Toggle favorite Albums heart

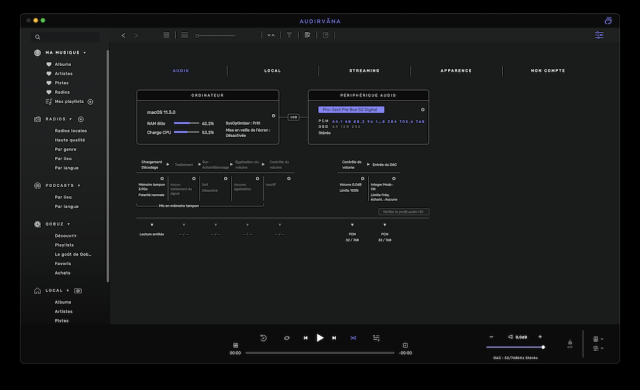49,64
